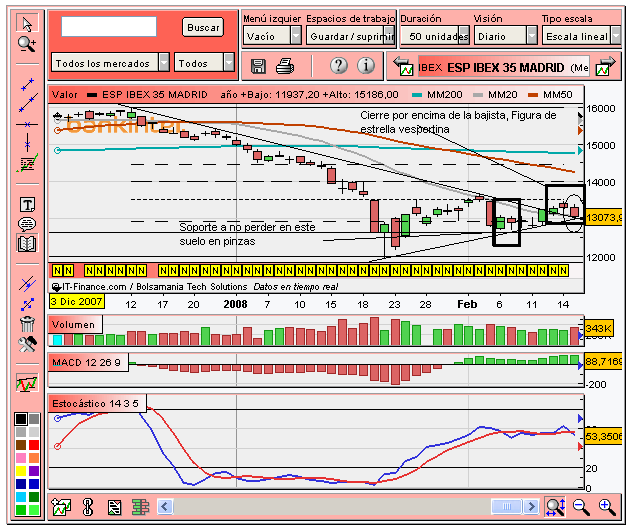Select the black color swatch
Screen dimensions: 632x529
[21, 419]
